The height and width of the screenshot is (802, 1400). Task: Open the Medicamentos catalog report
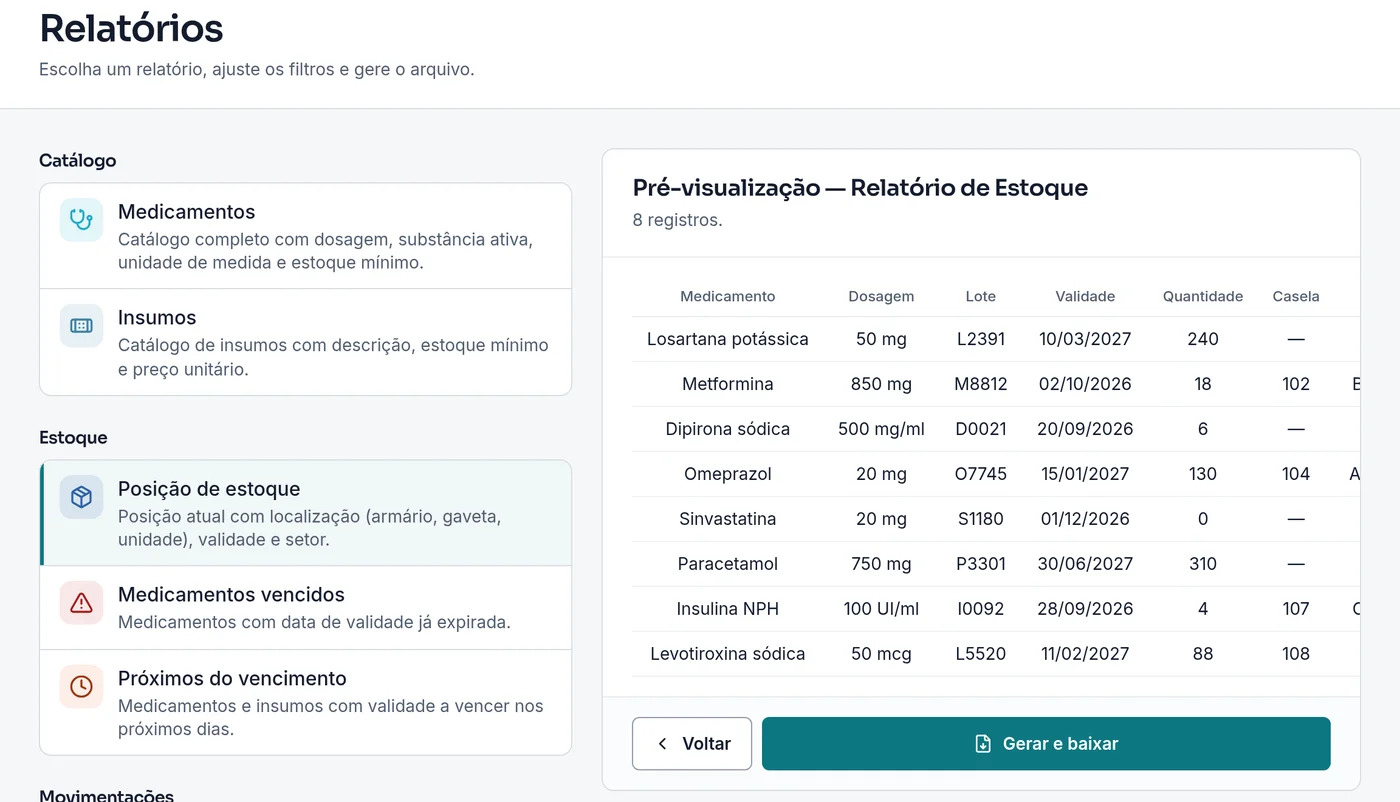pos(305,236)
